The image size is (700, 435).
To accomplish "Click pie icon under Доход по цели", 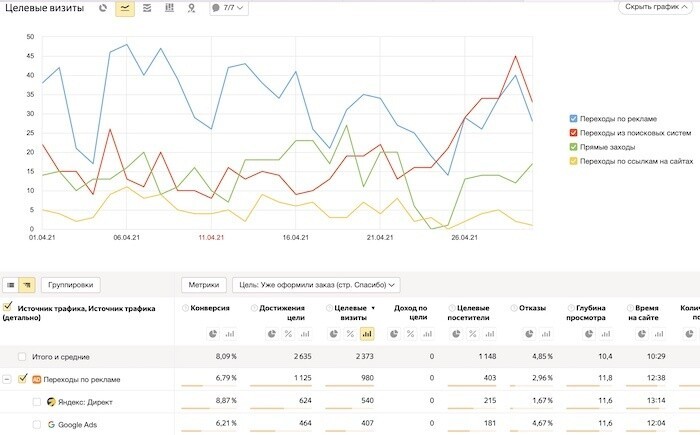I will 394,334.
